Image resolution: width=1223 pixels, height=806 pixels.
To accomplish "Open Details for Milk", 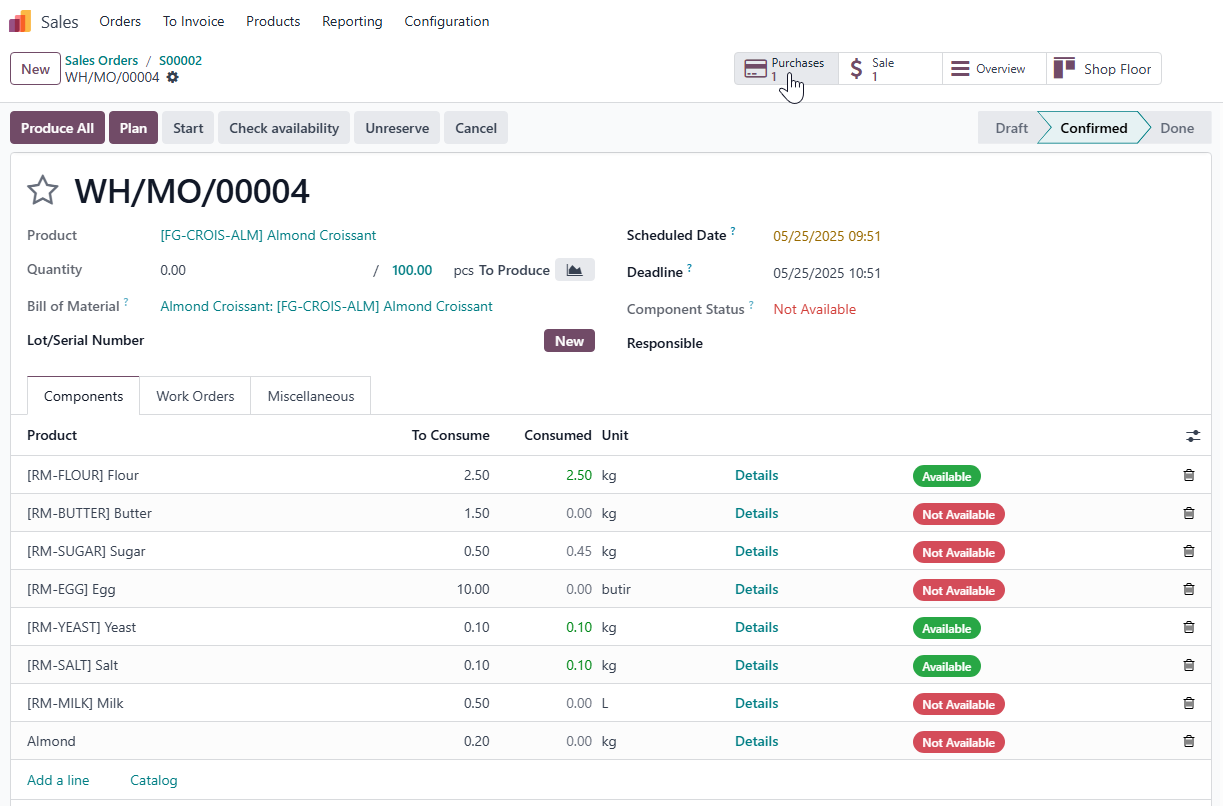I will click(x=756, y=703).
